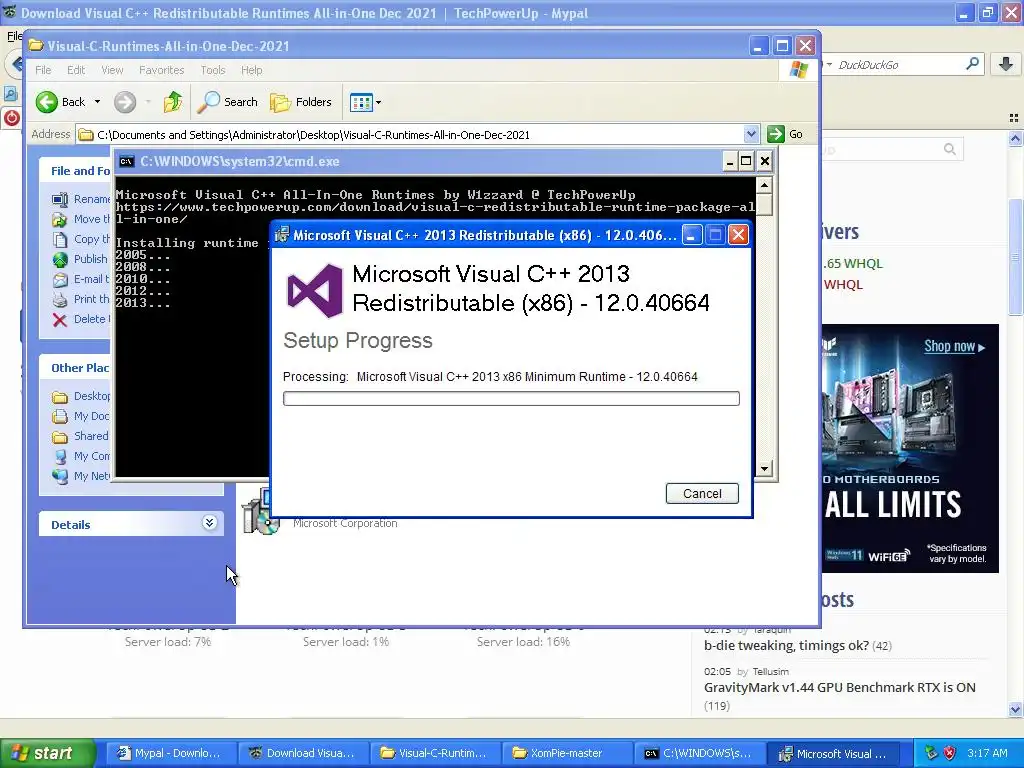The width and height of the screenshot is (1024, 768).
Task: Open the Help menu in Explorer
Action: (x=251, y=70)
